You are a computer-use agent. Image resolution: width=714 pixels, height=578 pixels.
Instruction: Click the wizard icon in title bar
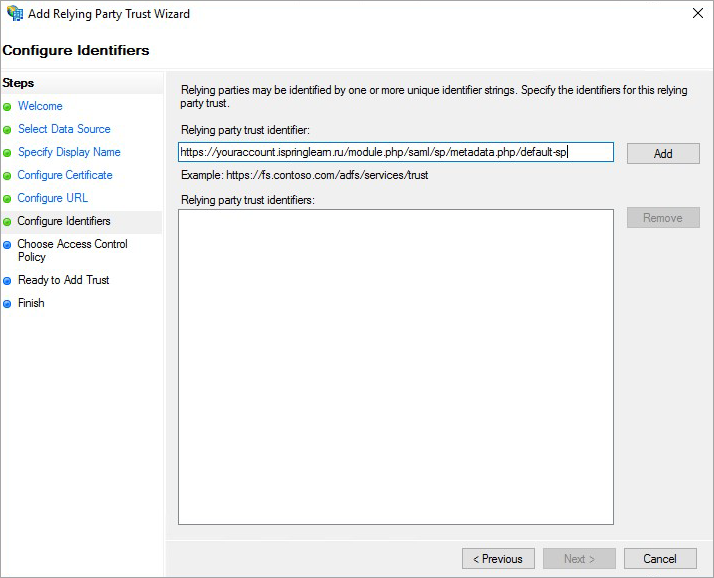pyautogui.click(x=15, y=13)
